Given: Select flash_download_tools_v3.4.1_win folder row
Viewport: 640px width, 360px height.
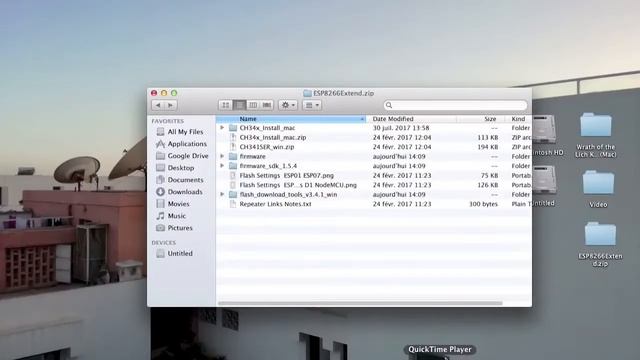Looking at the screenshot, I should (x=373, y=194).
